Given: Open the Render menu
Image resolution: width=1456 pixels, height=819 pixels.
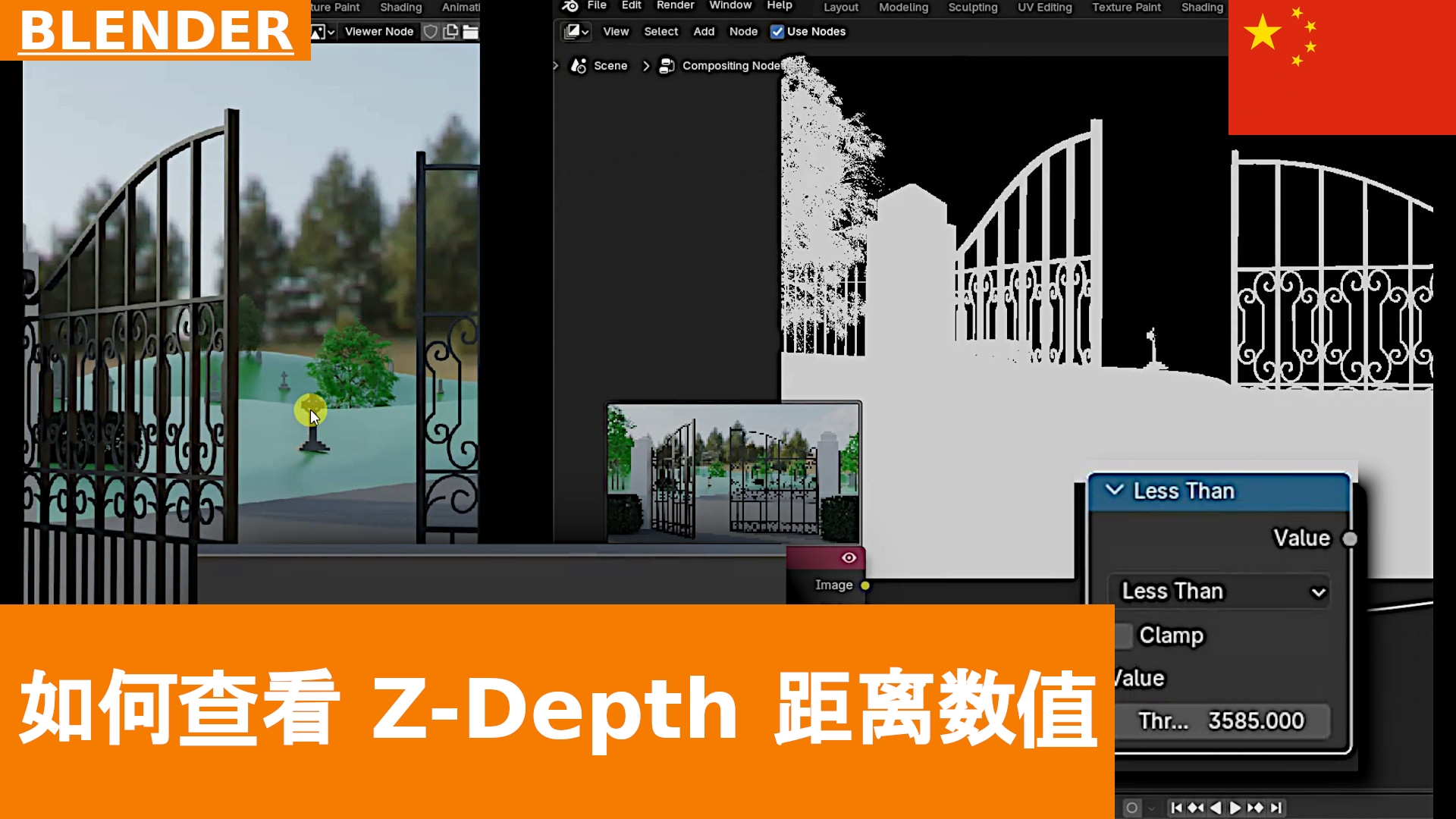Looking at the screenshot, I should coord(675,5).
